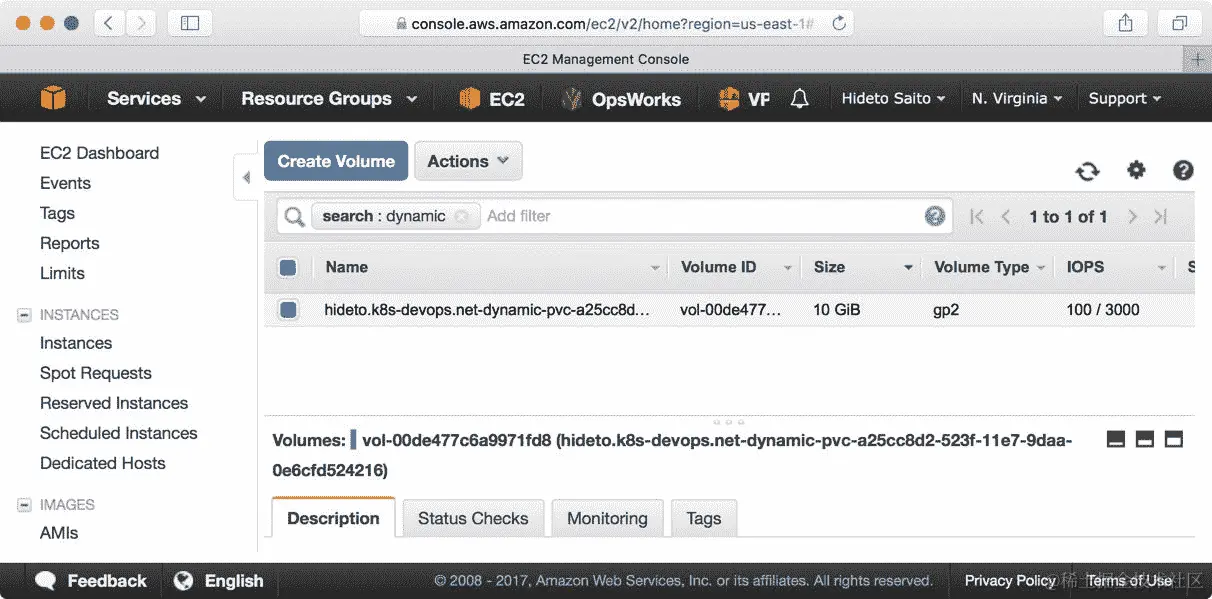Reload the page in address bar
This screenshot has height=599, width=1212.
pos(838,22)
